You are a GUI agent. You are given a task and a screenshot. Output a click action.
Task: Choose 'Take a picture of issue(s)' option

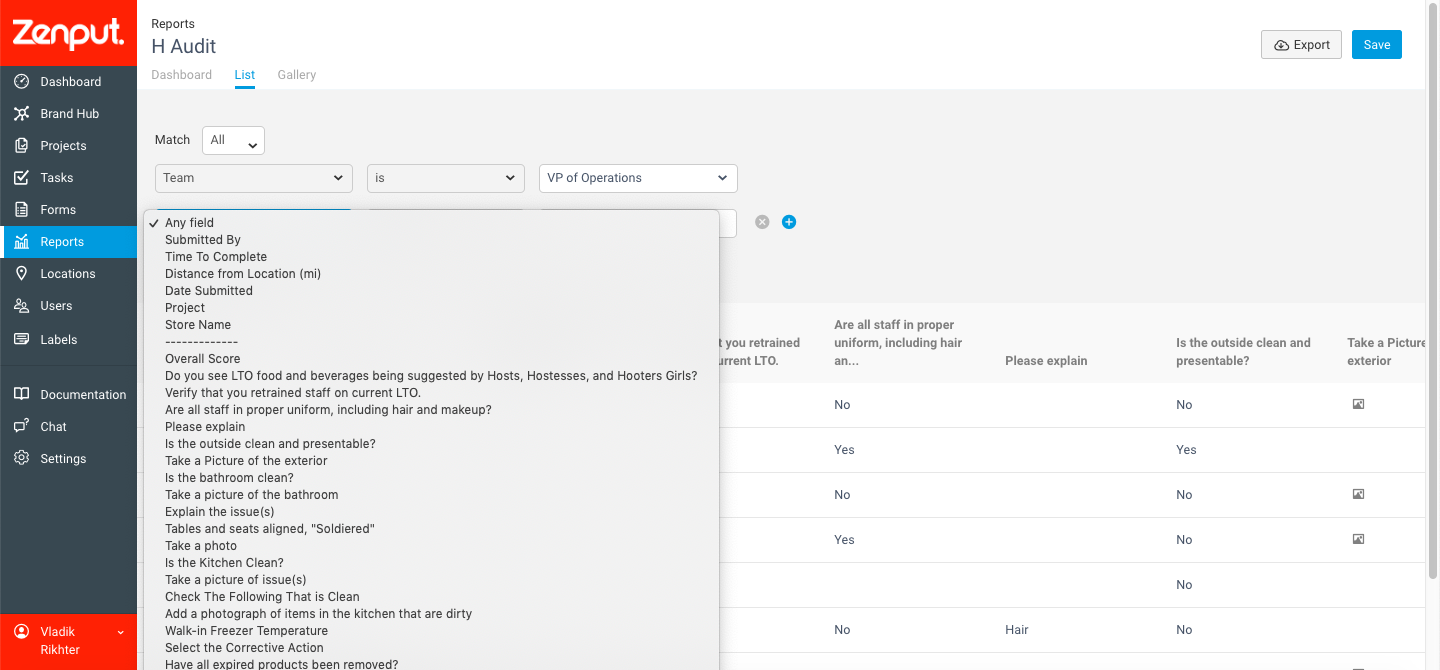[x=431, y=580]
